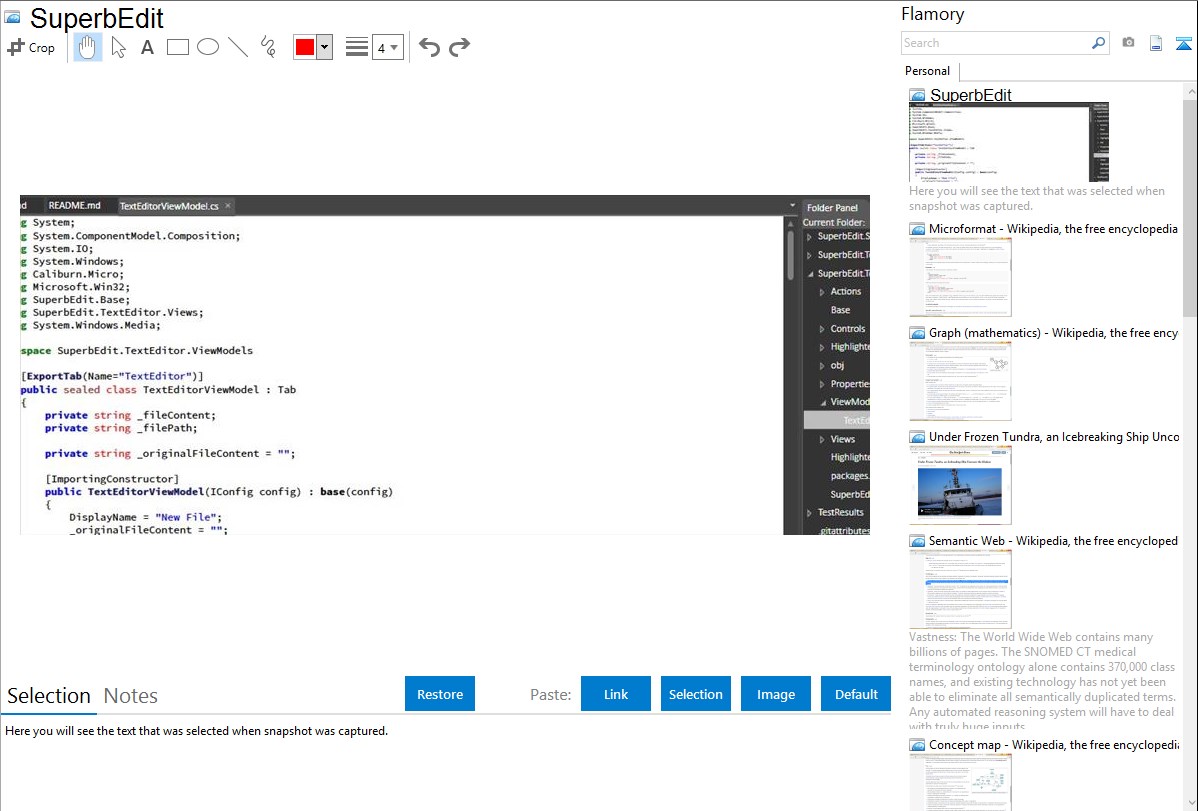Click the Selection paste button
1198x811 pixels.
tap(695, 694)
